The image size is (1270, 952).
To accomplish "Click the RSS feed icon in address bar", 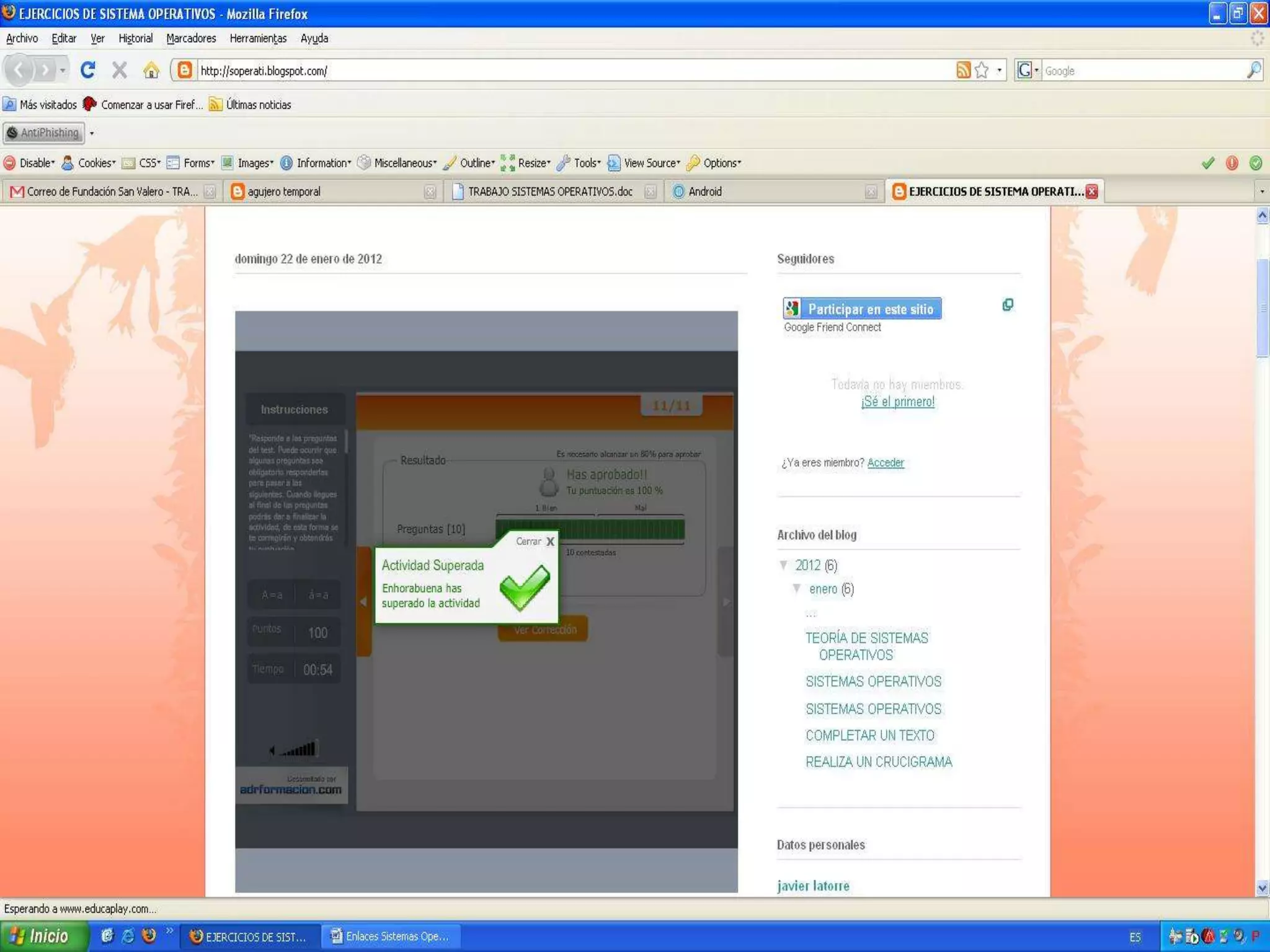I will [962, 70].
